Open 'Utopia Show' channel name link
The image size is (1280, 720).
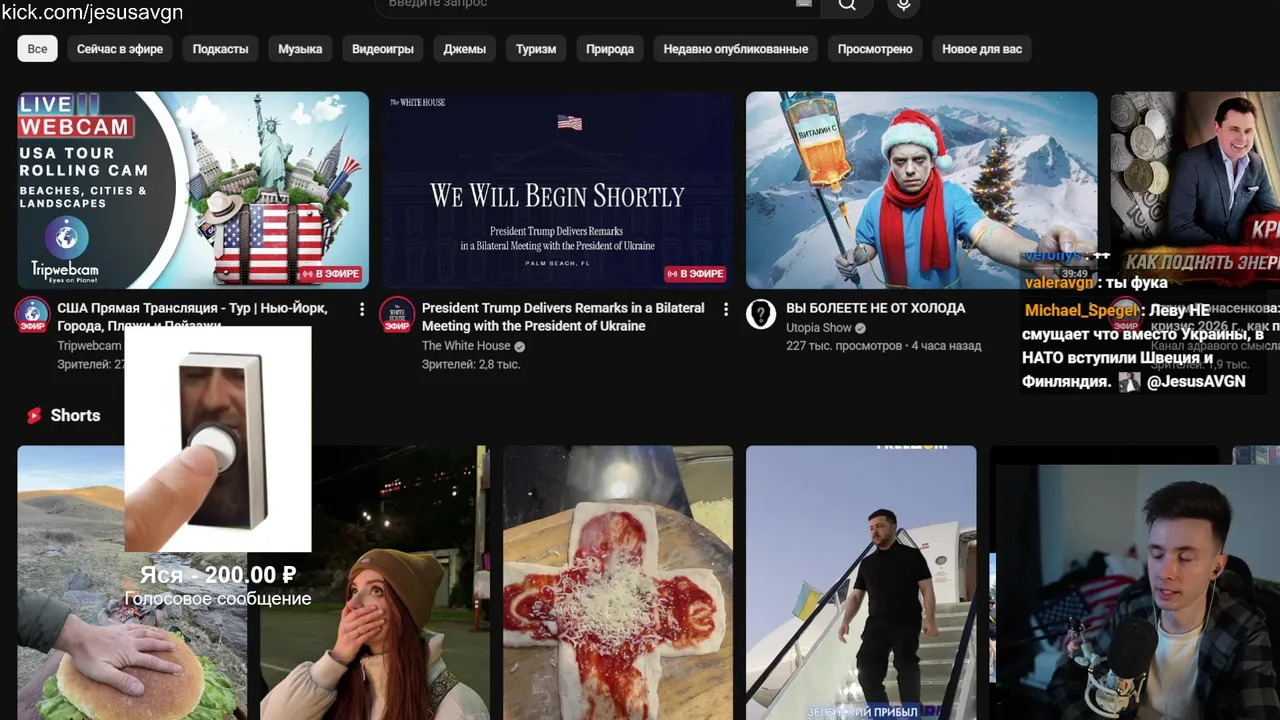click(x=819, y=328)
